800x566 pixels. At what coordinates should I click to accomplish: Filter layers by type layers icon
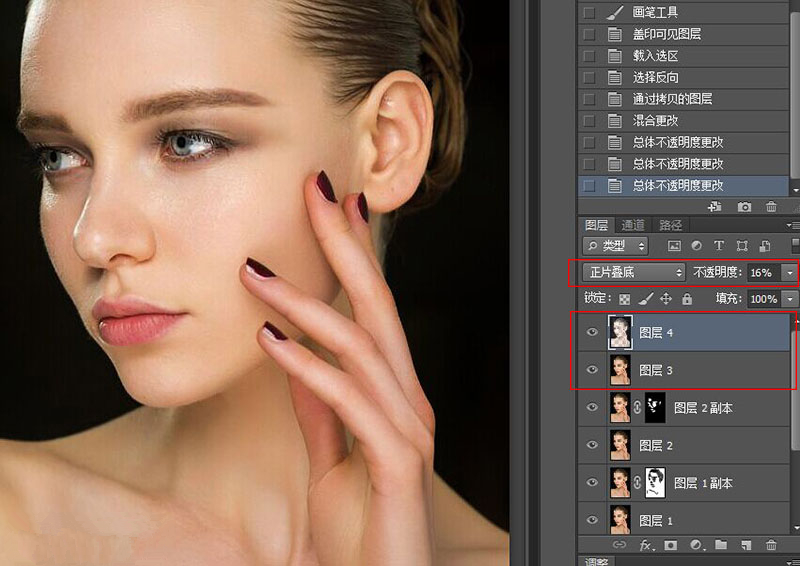click(x=719, y=246)
